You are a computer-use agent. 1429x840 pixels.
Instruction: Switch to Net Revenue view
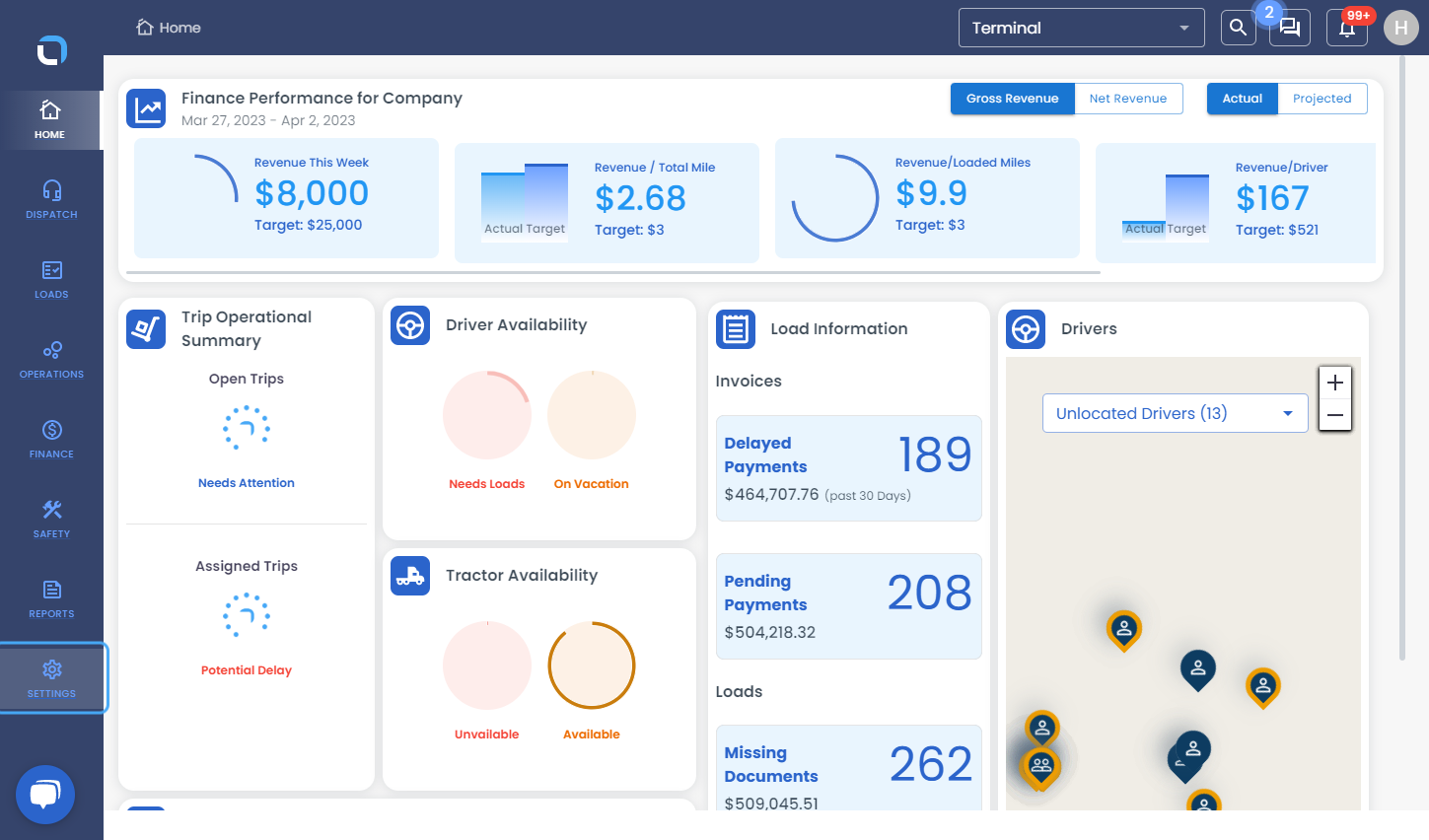point(1128,99)
